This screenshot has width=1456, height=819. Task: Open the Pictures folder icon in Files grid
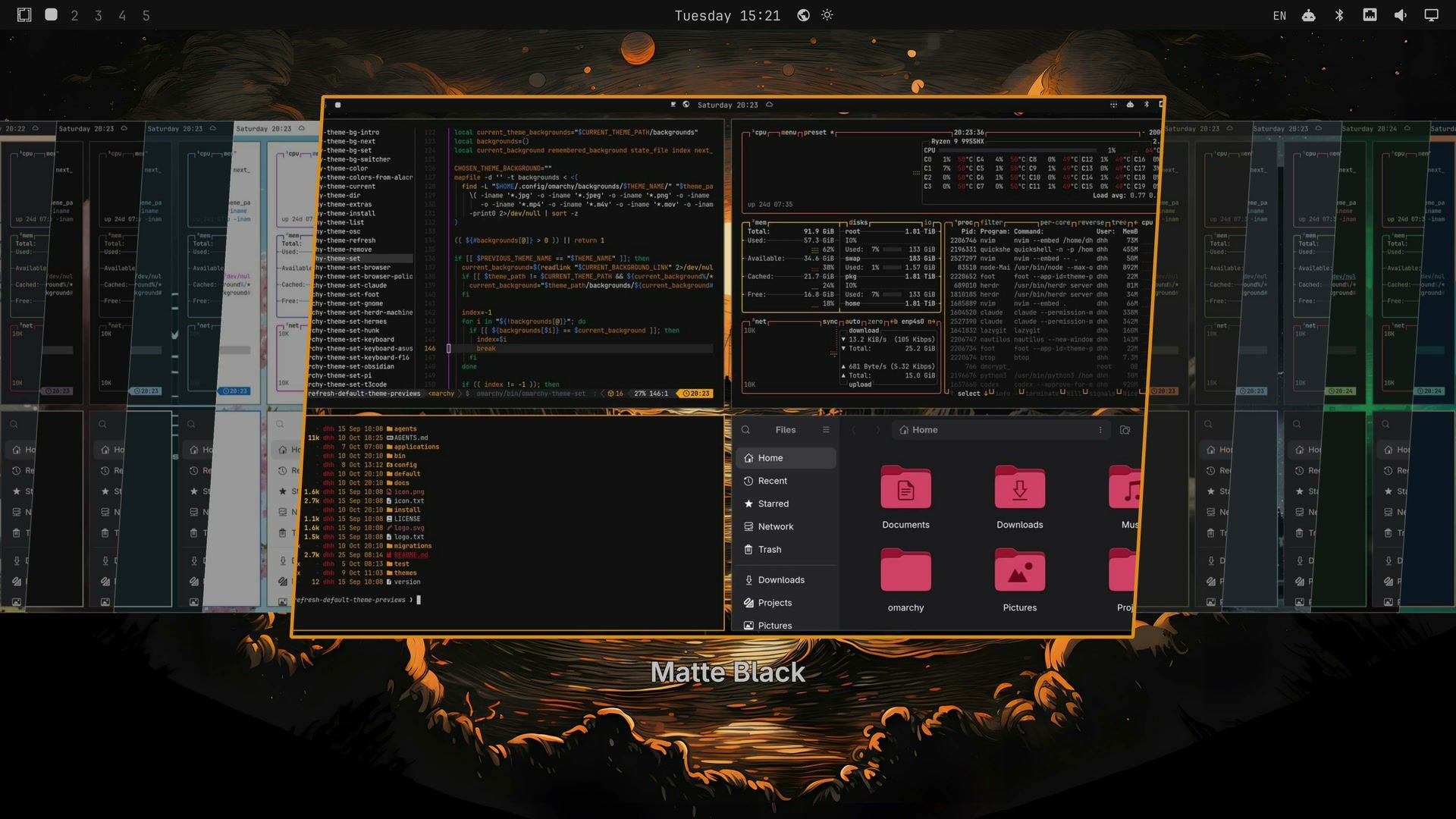pyautogui.click(x=1019, y=570)
